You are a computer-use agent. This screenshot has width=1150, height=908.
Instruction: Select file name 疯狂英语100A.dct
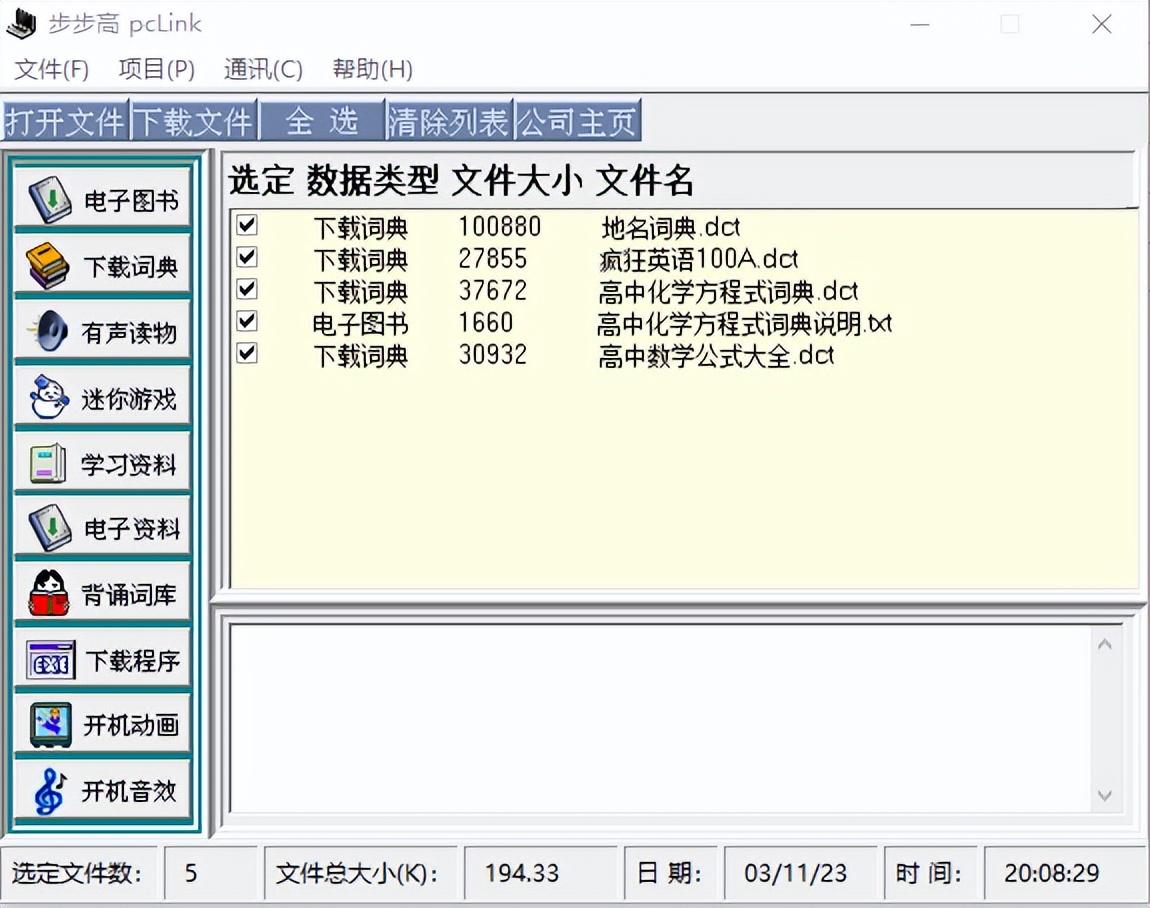698,259
